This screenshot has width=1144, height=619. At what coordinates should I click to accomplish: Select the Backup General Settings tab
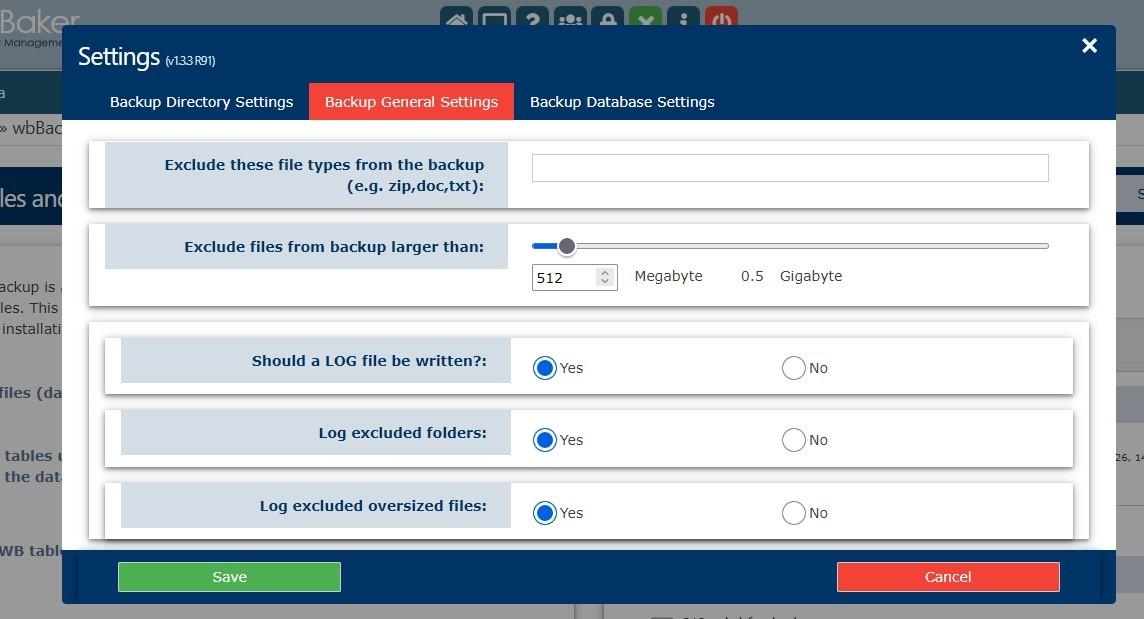pos(411,102)
